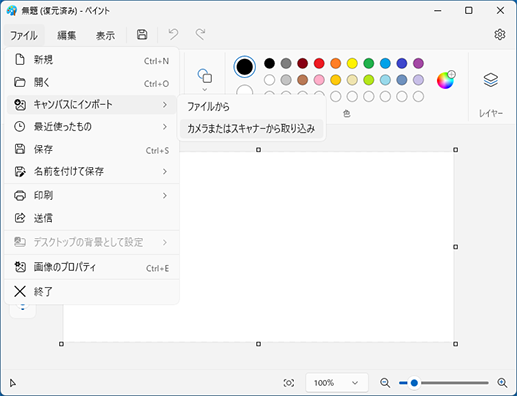Click the save icon in toolbar
This screenshot has height=396, width=517.
tap(142, 34)
